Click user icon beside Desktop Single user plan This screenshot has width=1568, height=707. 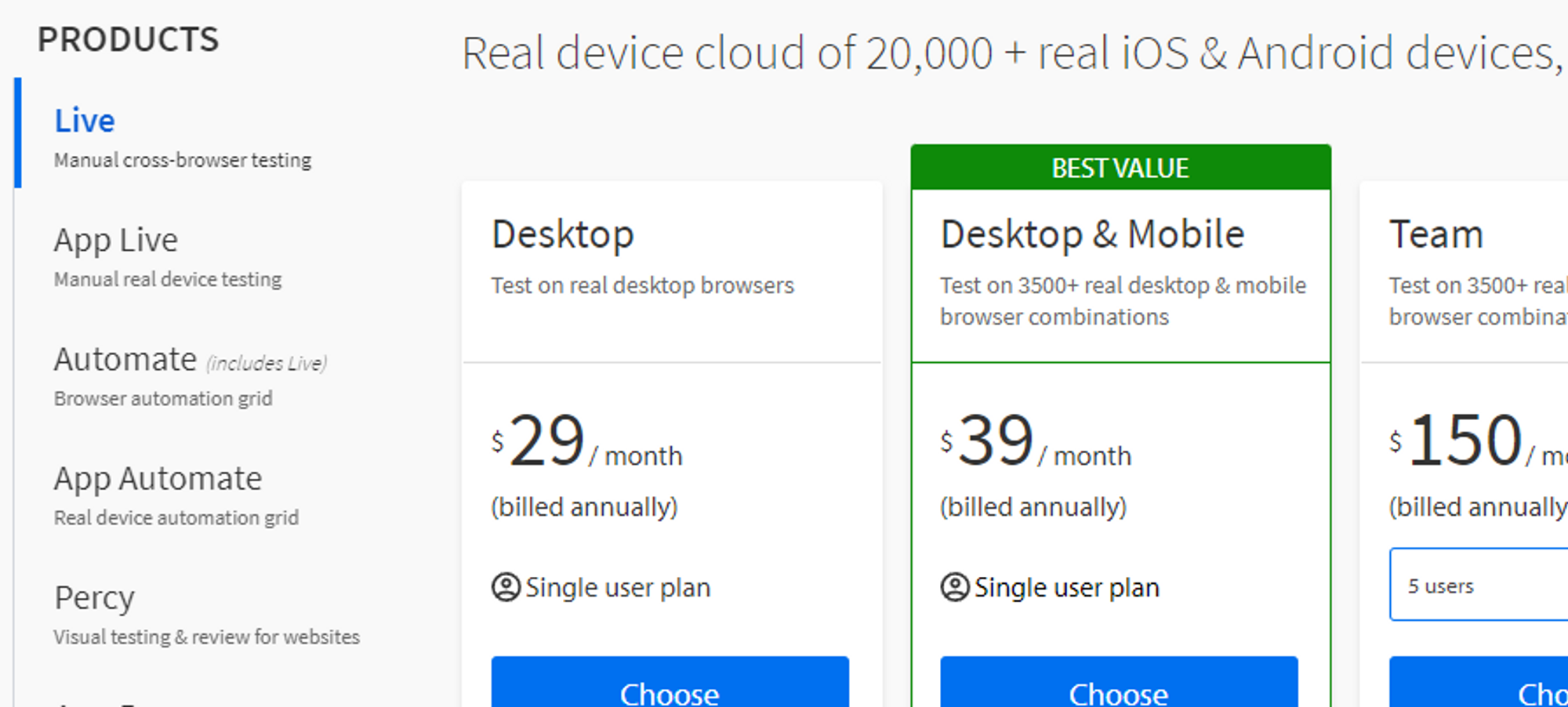(x=506, y=587)
